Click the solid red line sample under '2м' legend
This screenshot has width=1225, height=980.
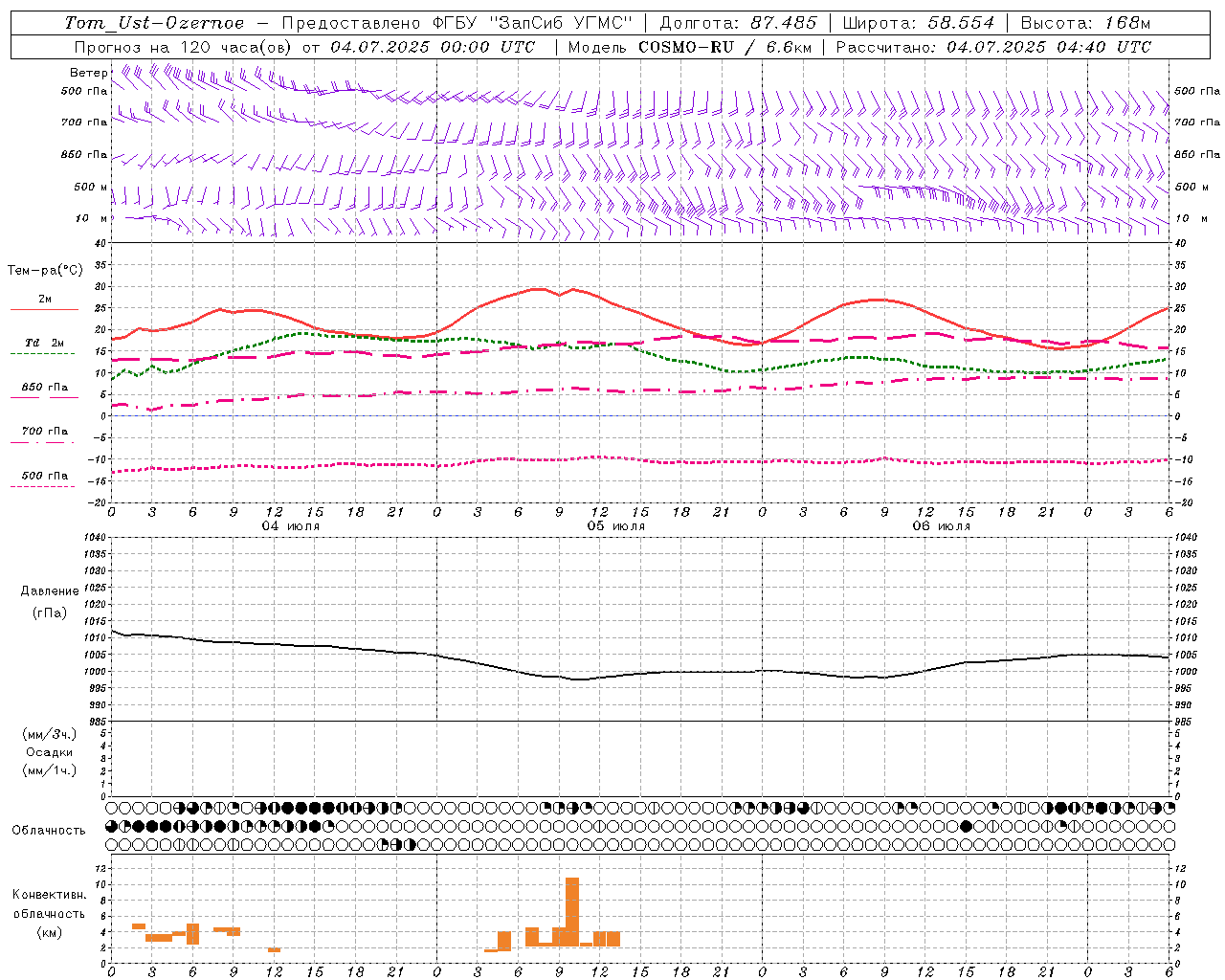click(44, 310)
